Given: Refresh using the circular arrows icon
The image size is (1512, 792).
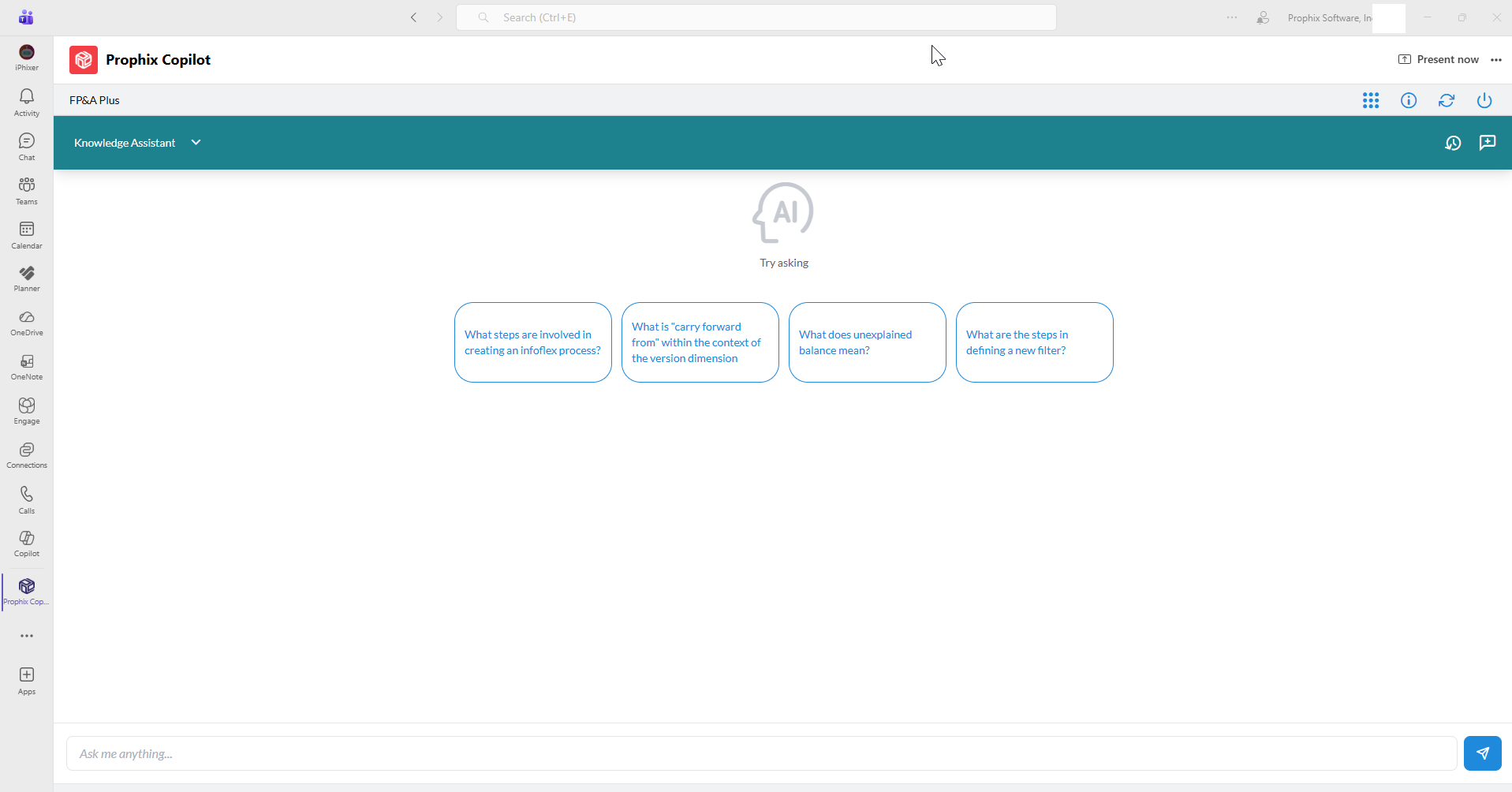Looking at the screenshot, I should click(1446, 100).
